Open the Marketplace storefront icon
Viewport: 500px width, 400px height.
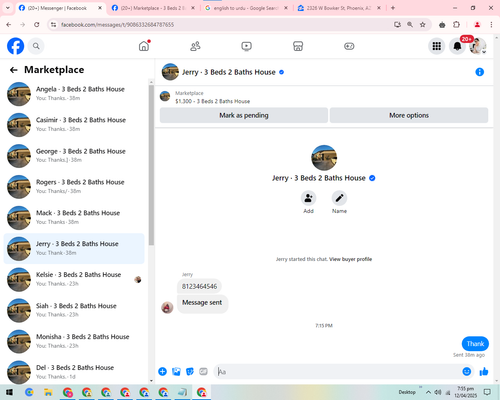coord(298,46)
